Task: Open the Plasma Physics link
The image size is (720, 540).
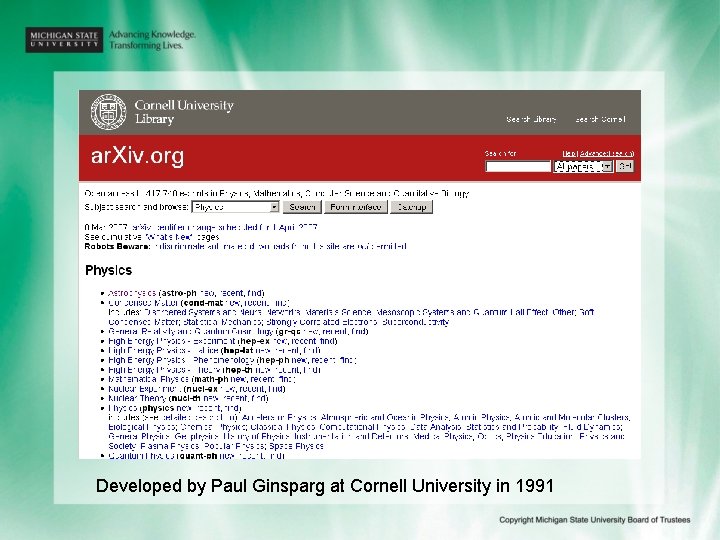Action: (x=170, y=446)
